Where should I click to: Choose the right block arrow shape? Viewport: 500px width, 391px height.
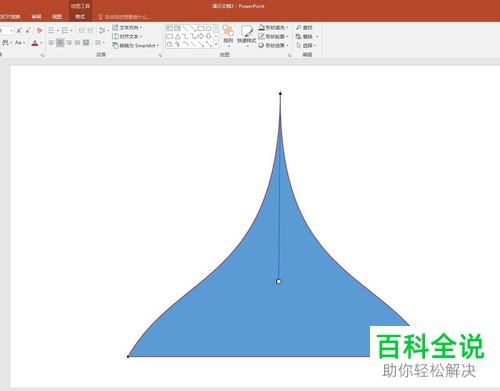[x=201, y=36]
